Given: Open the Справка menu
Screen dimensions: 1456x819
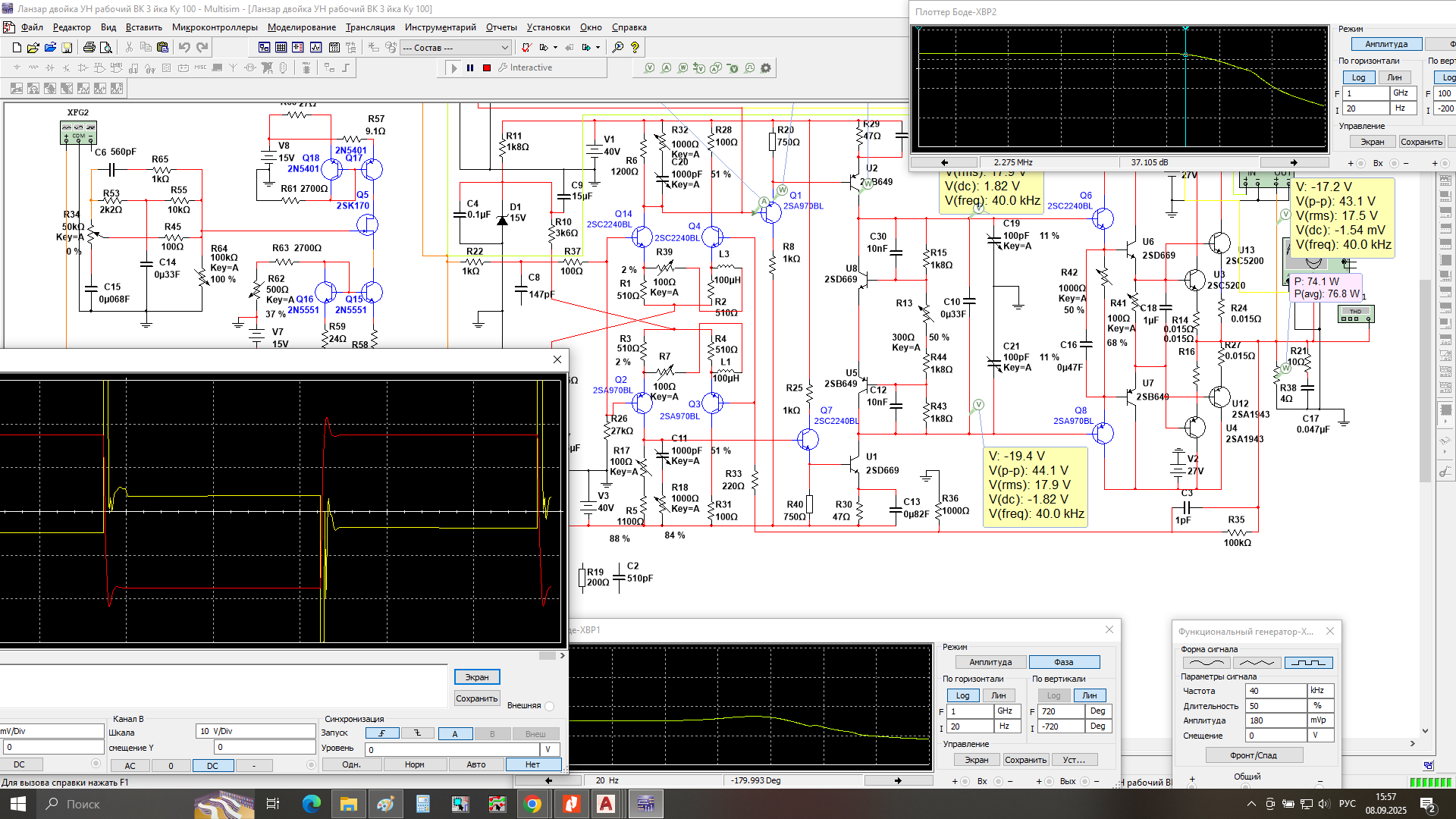Looking at the screenshot, I should click(x=629, y=27).
